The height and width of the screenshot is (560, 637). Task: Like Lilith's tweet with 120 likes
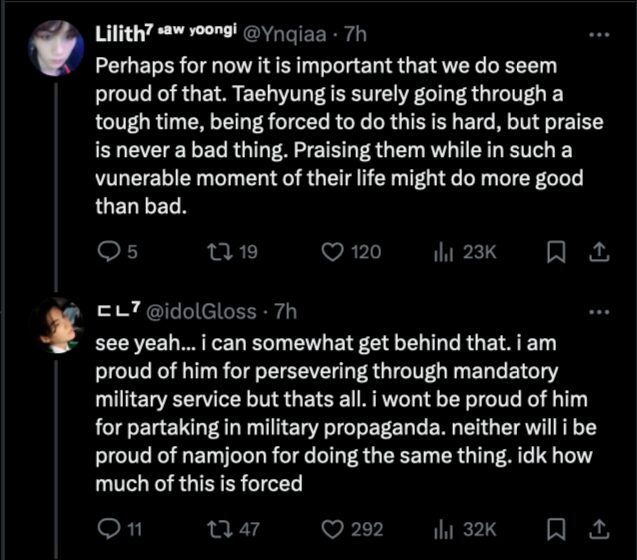point(332,252)
